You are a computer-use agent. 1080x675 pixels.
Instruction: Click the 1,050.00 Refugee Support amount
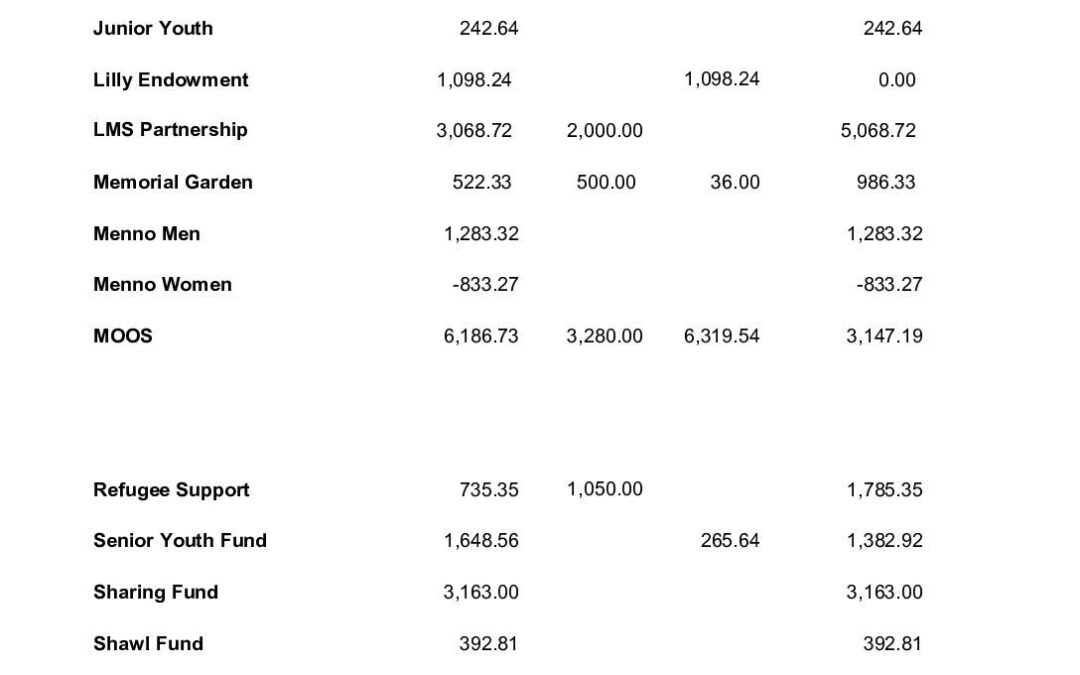pos(604,490)
